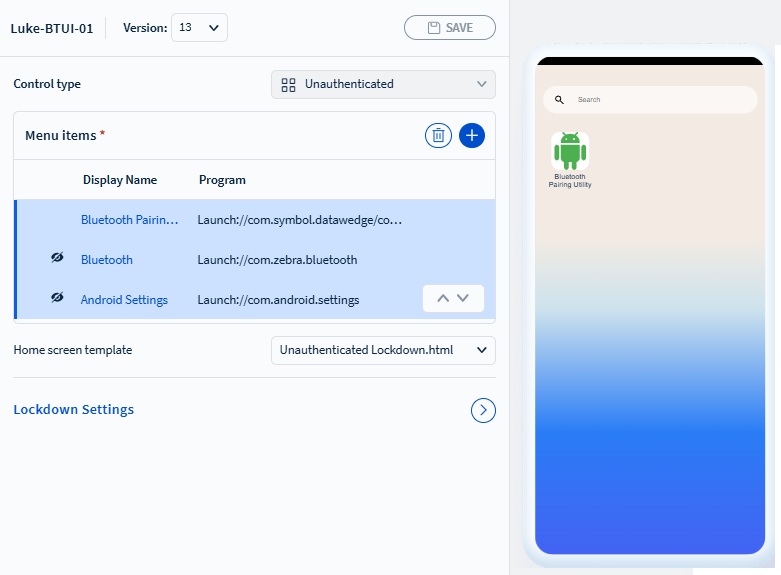
Task: Toggle visibility of Android Settings menu item
Action: (57, 297)
